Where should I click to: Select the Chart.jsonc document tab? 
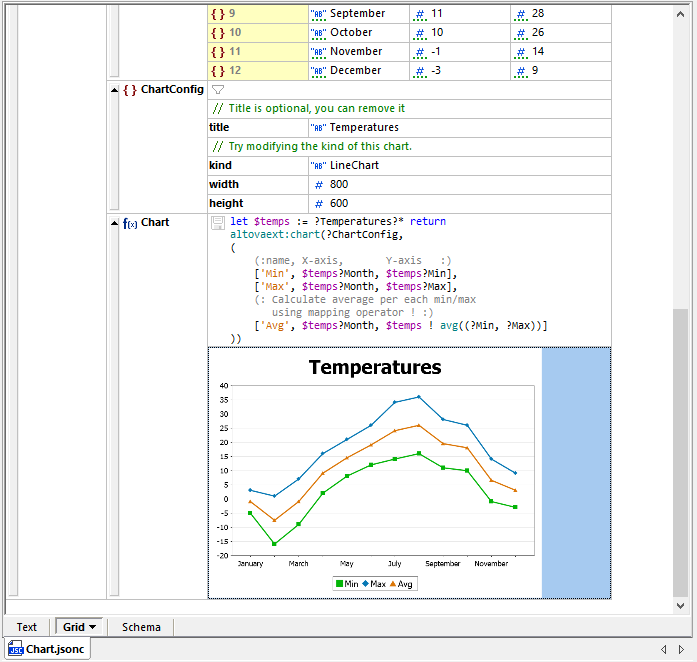(55, 649)
